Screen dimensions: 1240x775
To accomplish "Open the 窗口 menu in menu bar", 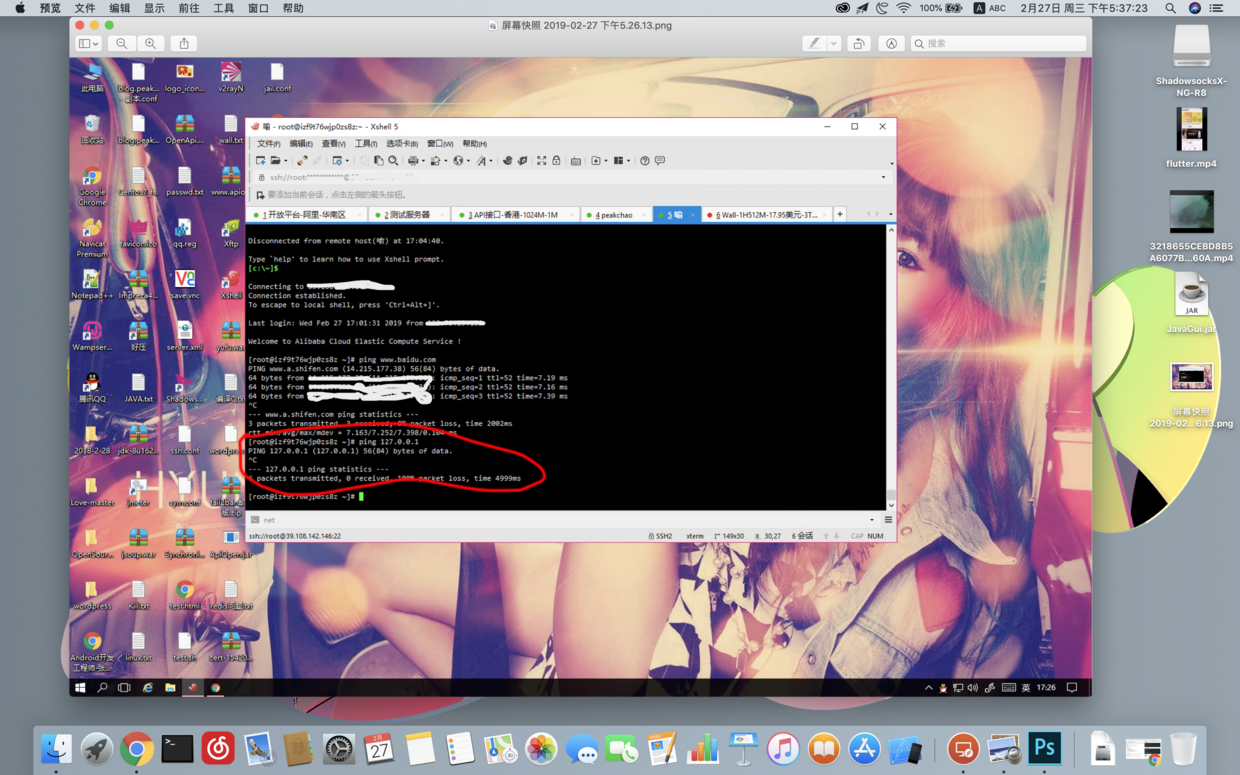I will click(258, 8).
